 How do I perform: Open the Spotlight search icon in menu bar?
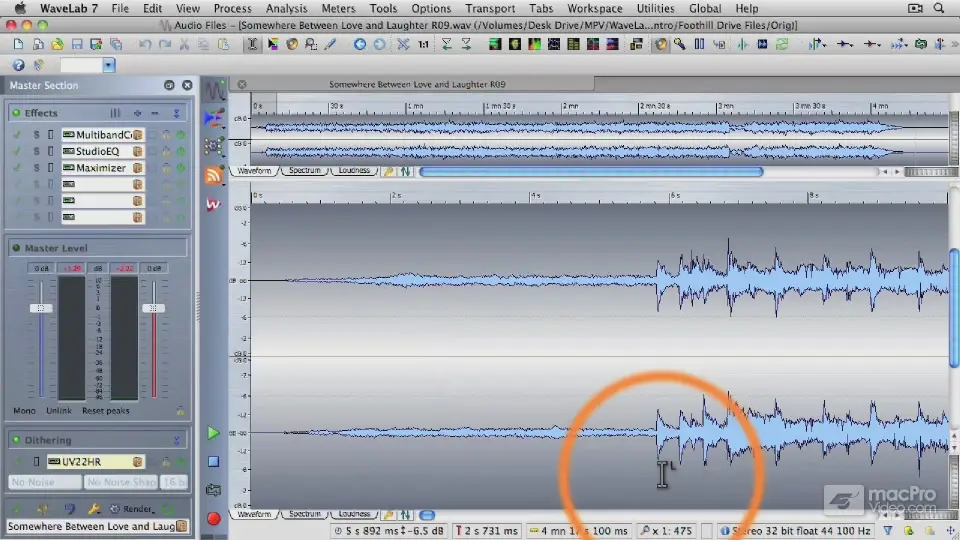[x=939, y=9]
